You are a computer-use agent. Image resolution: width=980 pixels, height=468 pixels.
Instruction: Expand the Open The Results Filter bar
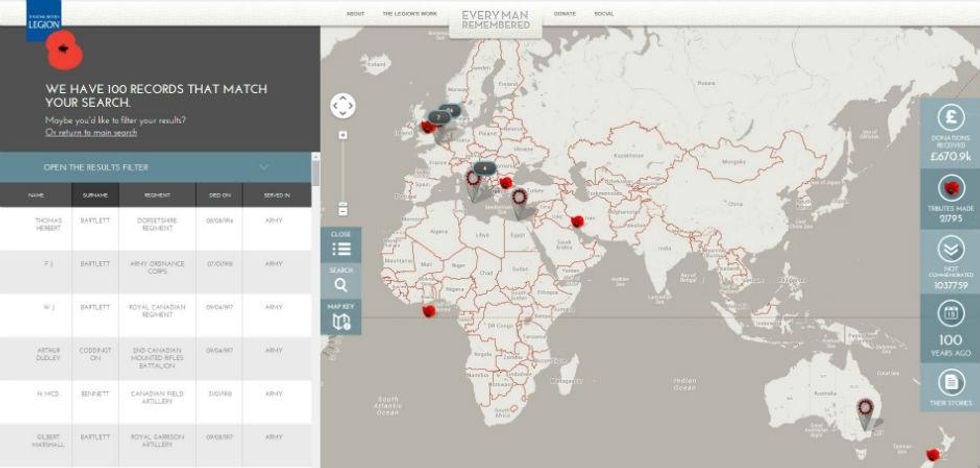click(156, 167)
